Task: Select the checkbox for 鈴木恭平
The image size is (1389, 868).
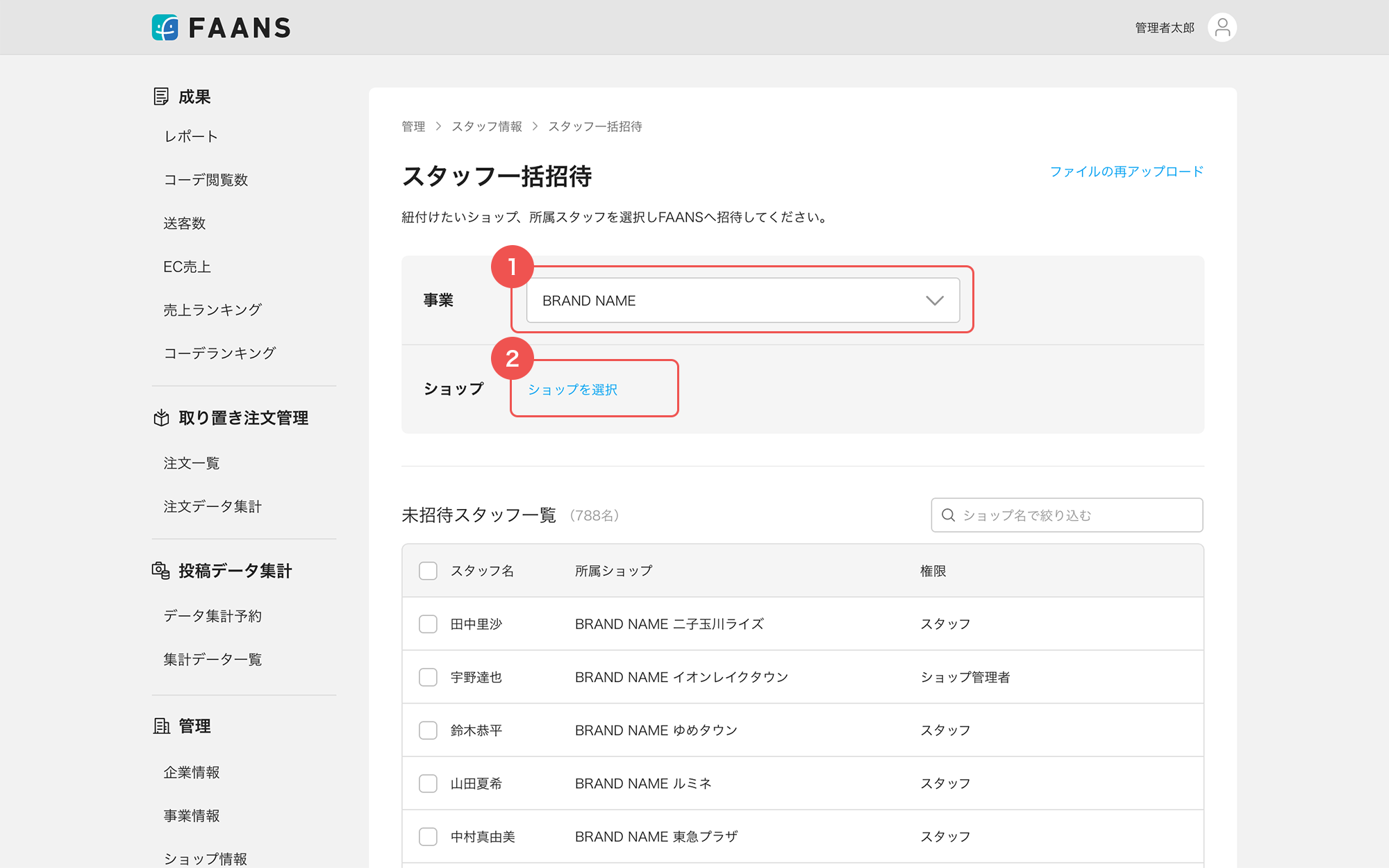Action: pos(428,731)
